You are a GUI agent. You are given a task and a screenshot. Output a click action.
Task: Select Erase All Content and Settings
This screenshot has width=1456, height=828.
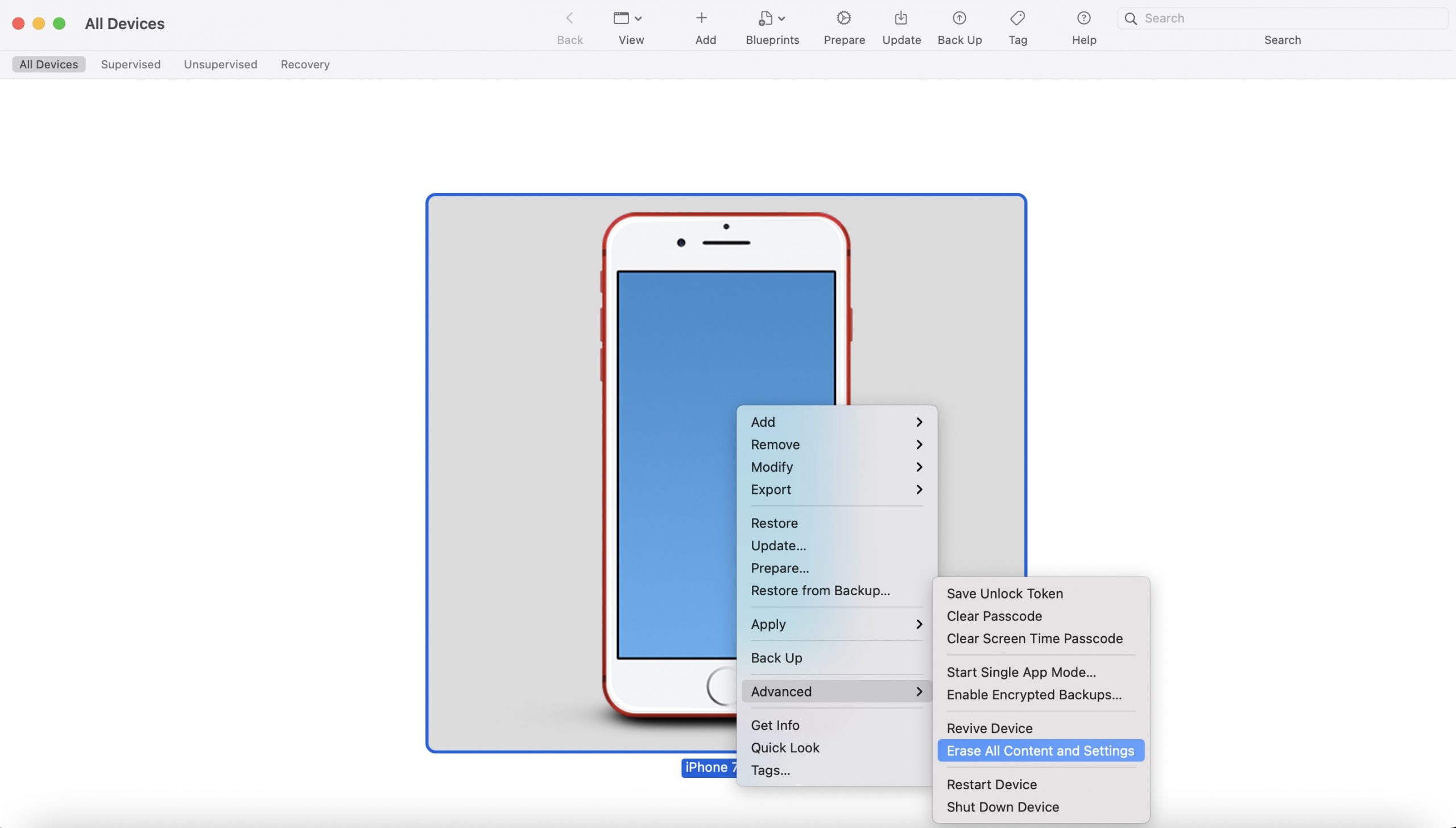(1041, 751)
